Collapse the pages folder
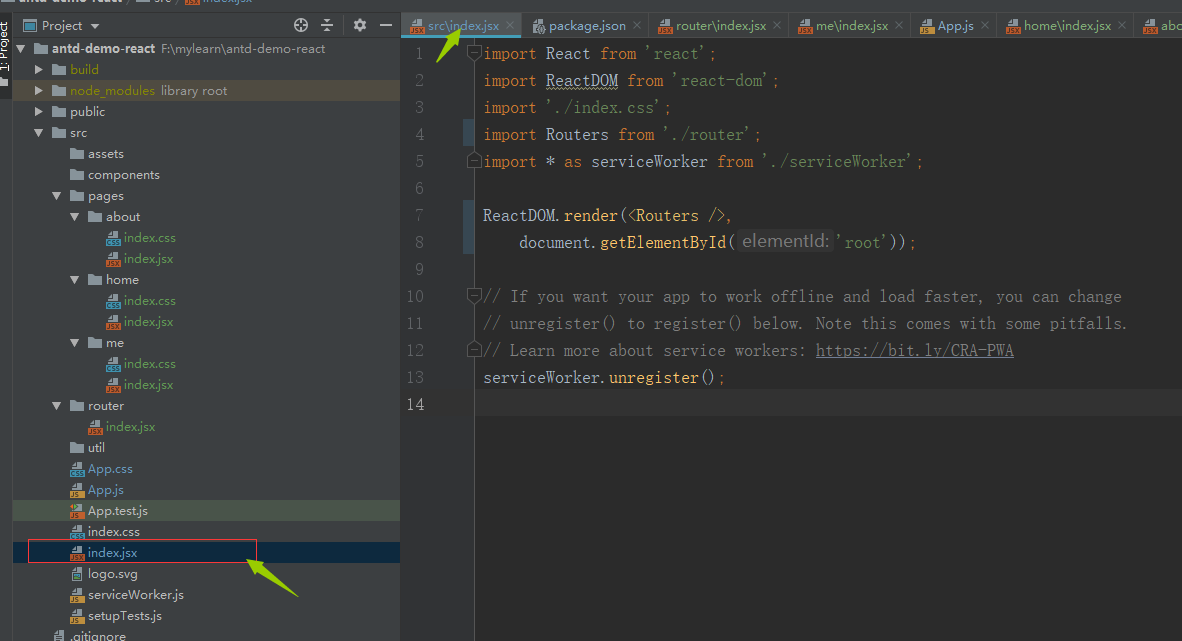1182x641 pixels. 57,196
